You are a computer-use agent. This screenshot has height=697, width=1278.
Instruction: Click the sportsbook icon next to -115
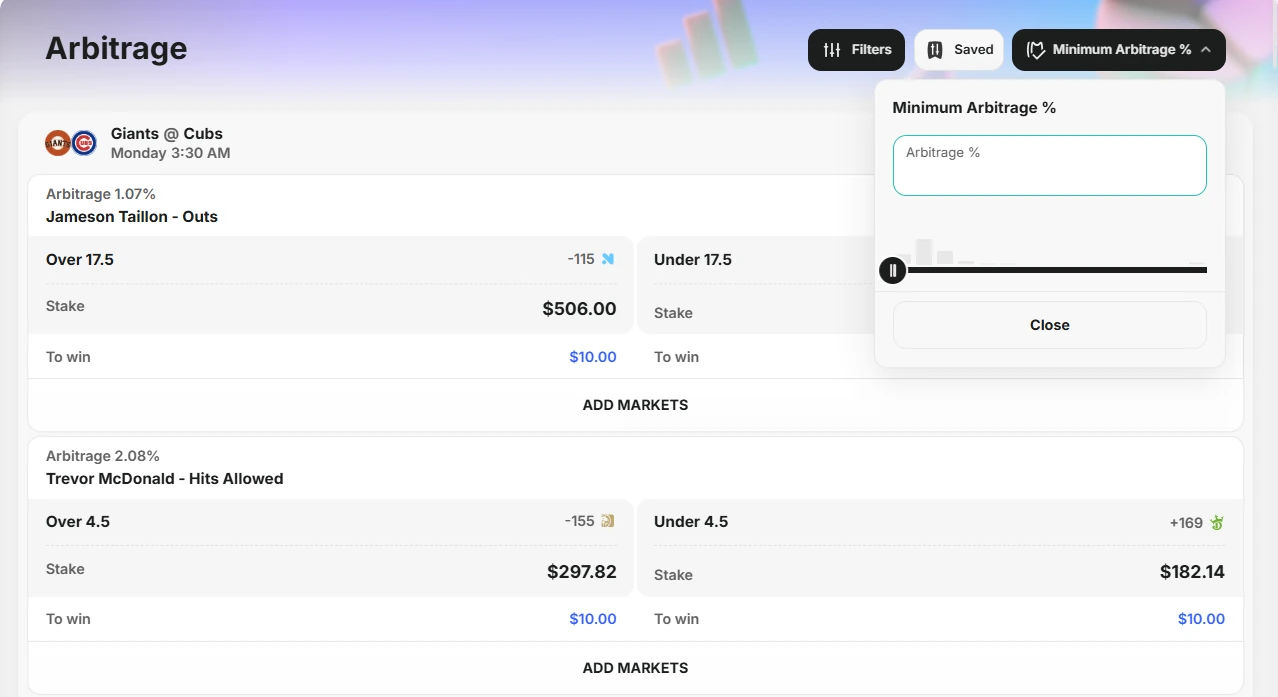608,259
